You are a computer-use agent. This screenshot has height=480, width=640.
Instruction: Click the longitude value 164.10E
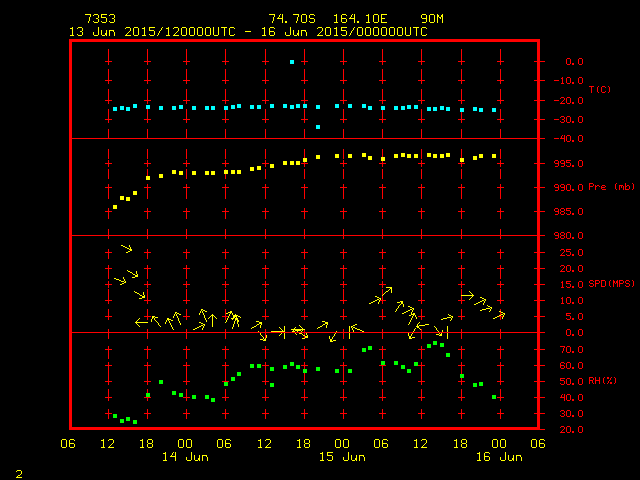coord(363,19)
